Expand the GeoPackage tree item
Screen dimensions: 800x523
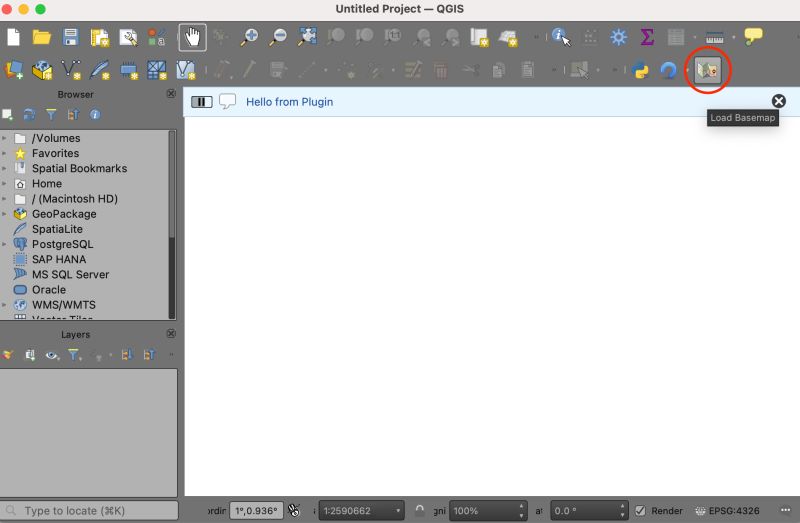click(5, 214)
